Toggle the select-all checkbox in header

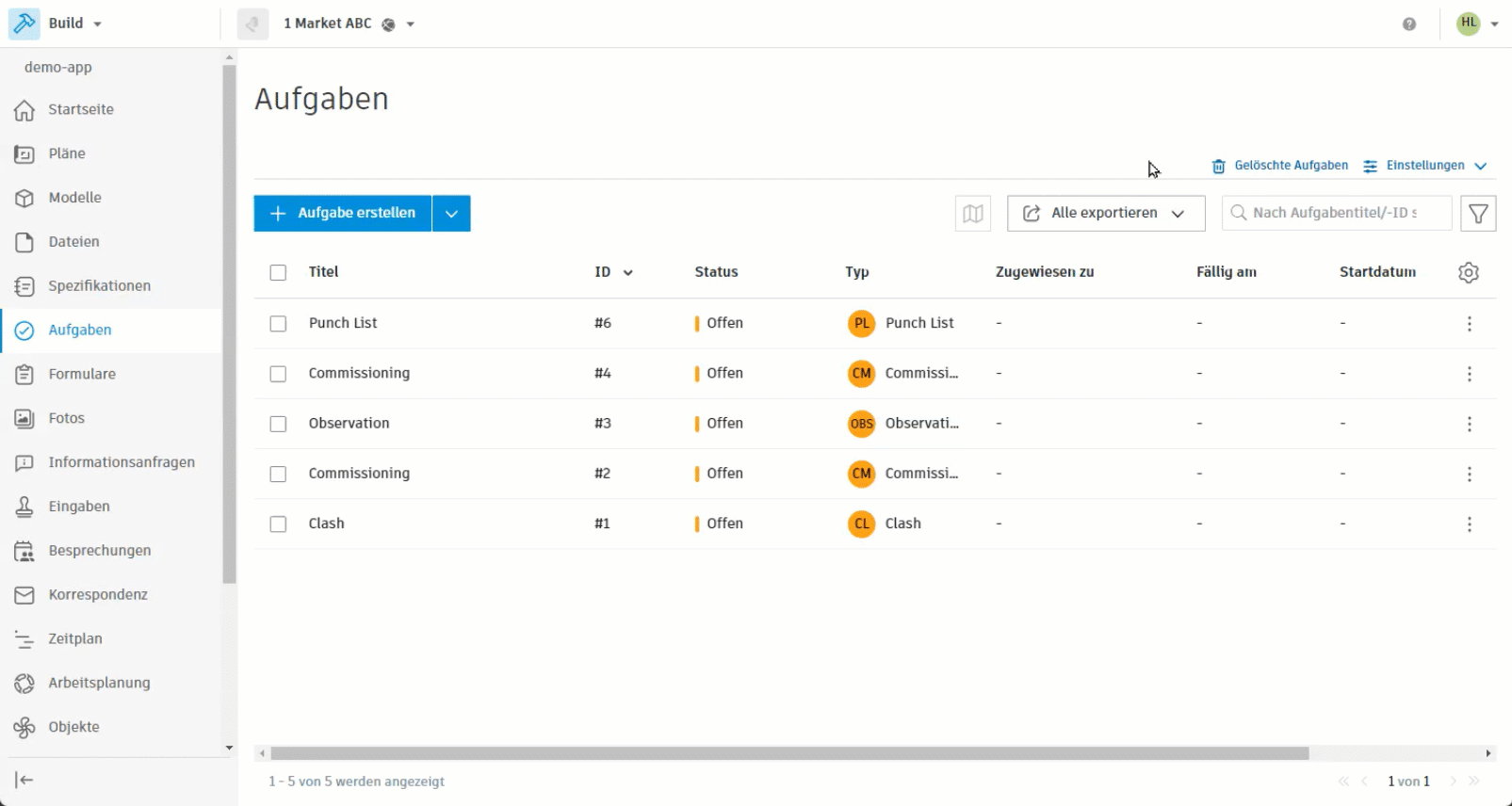point(278,273)
